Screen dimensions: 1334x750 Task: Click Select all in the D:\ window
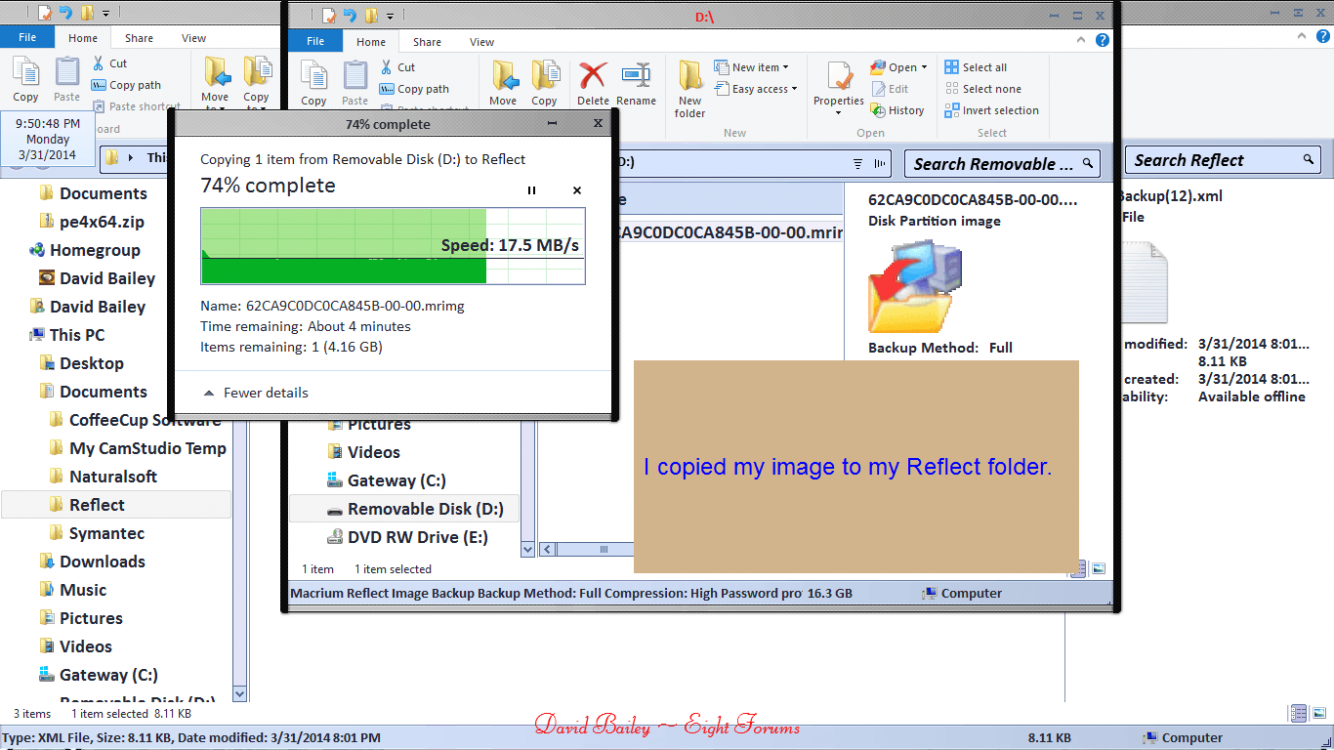(x=976, y=67)
